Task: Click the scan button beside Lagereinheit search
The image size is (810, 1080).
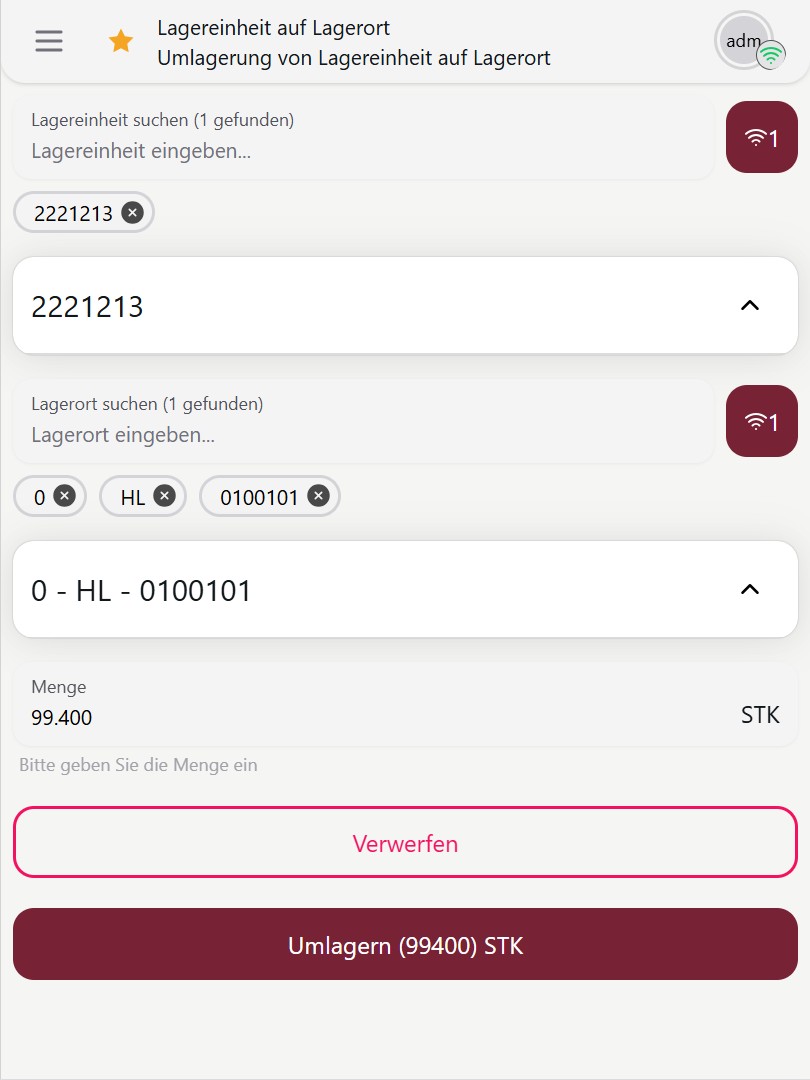Action: [761, 138]
